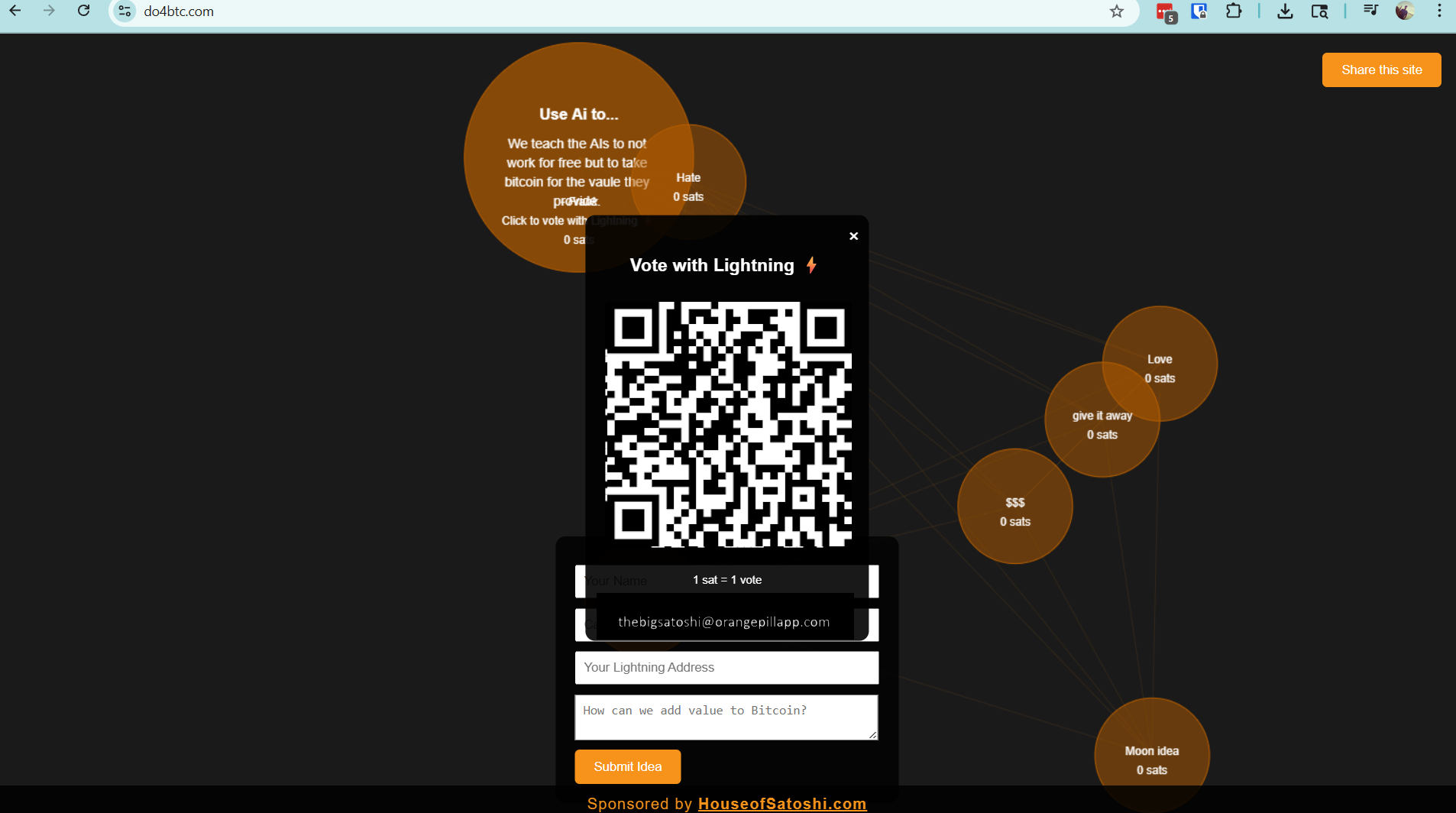Click the Lightning QR code image
This screenshot has width=1456, height=813.
click(x=728, y=424)
